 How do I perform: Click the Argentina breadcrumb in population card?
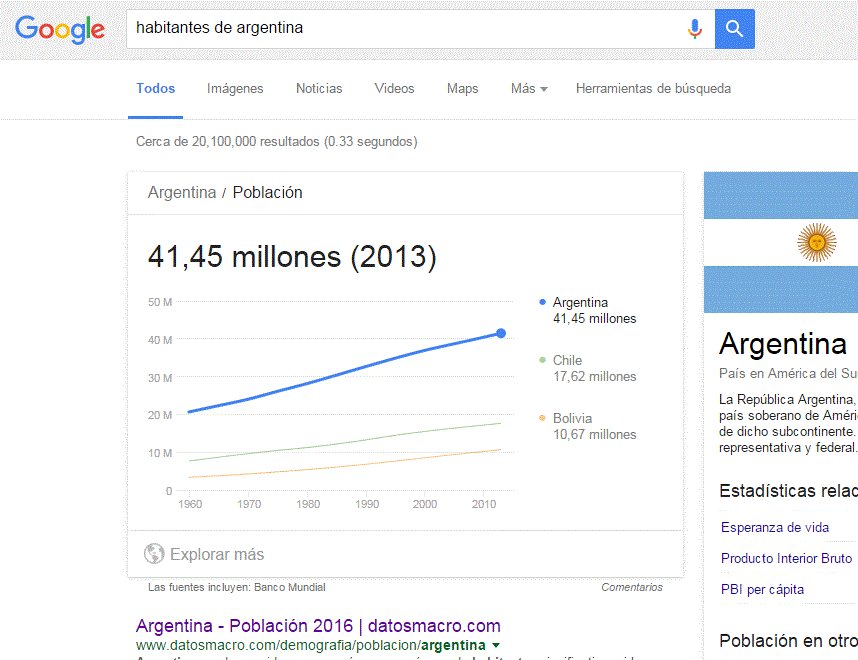pyautogui.click(x=182, y=193)
